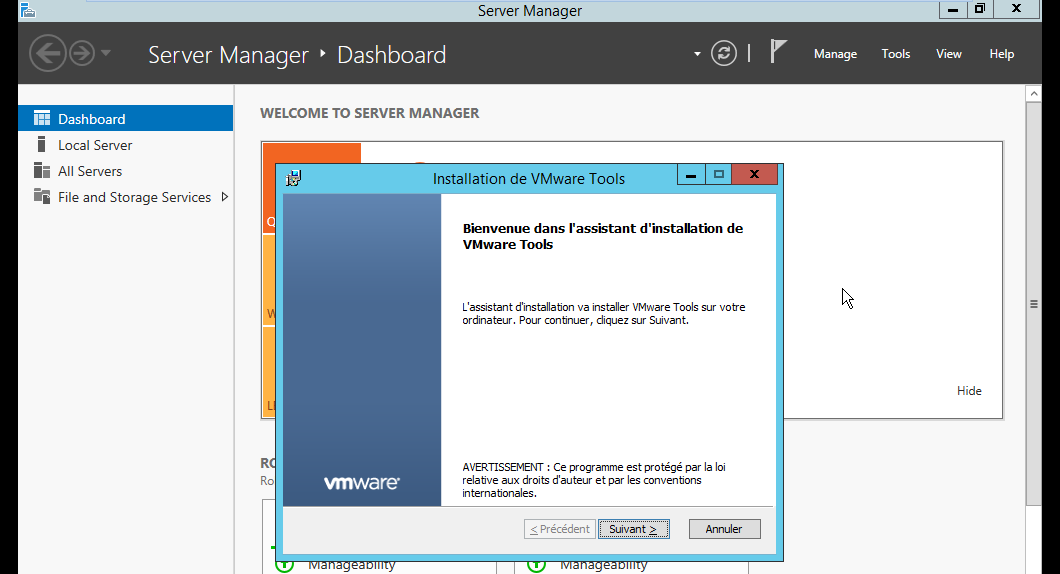The height and width of the screenshot is (574, 1060).
Task: Select Local Server in the sidebar
Action: 126,145
